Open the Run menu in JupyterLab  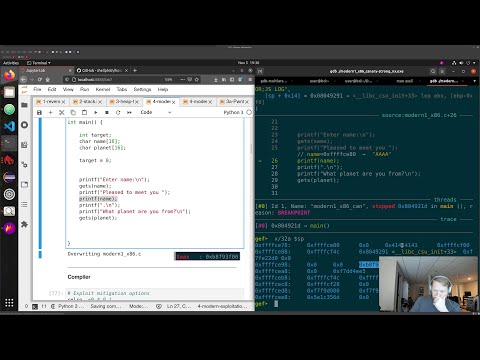pyautogui.click(x=84, y=89)
